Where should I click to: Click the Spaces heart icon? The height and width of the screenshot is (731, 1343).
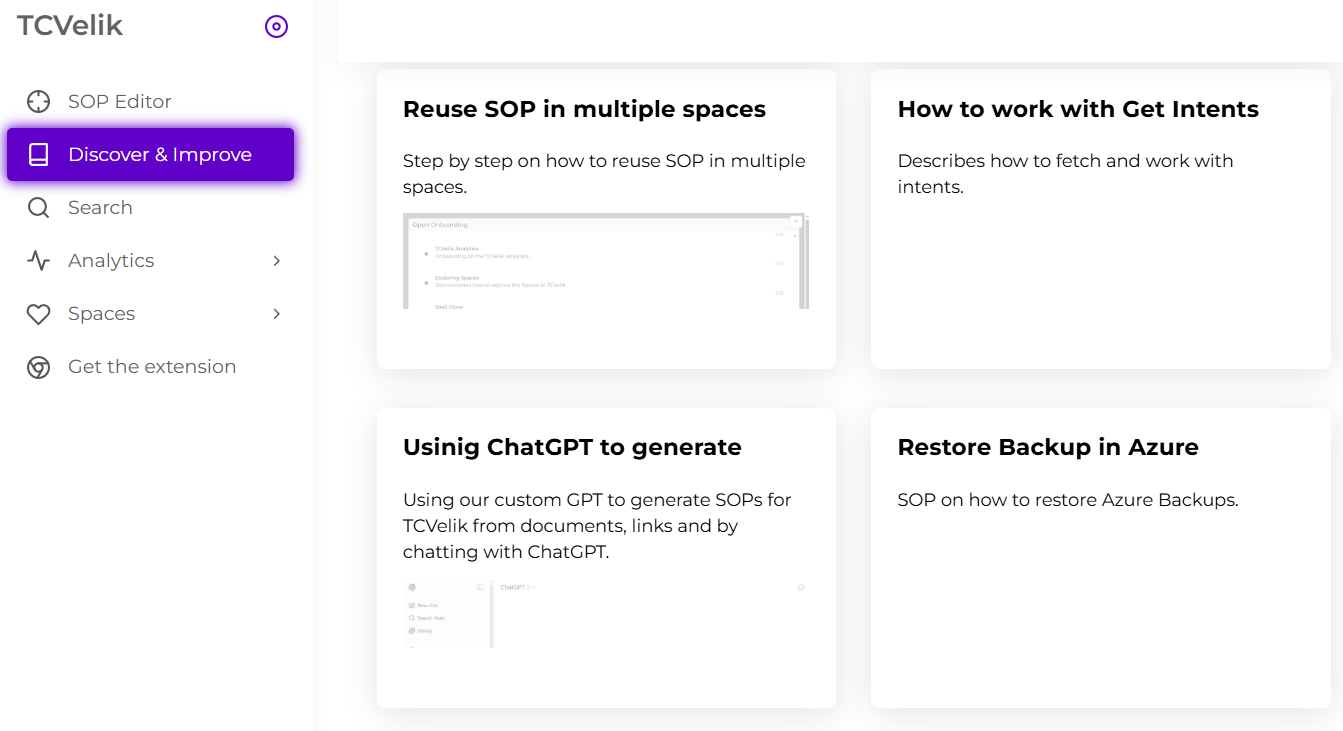tap(38, 314)
